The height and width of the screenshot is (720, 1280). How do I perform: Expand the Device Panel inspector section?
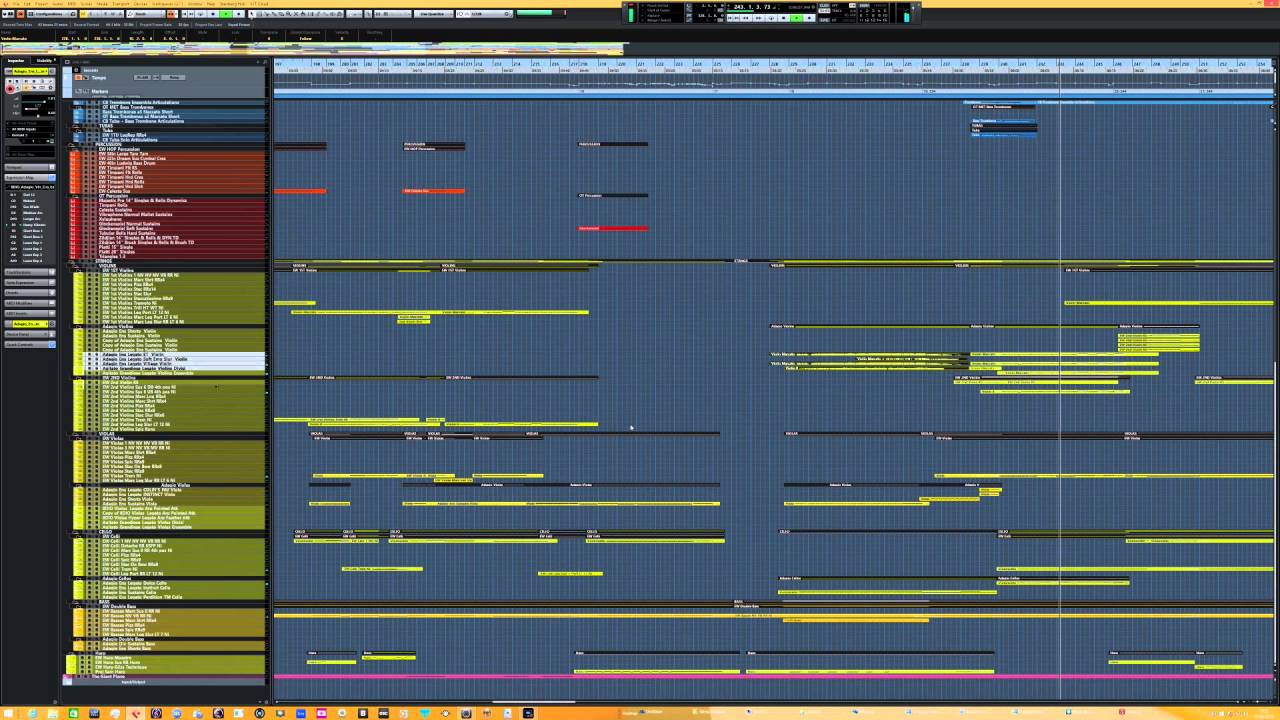(29, 334)
